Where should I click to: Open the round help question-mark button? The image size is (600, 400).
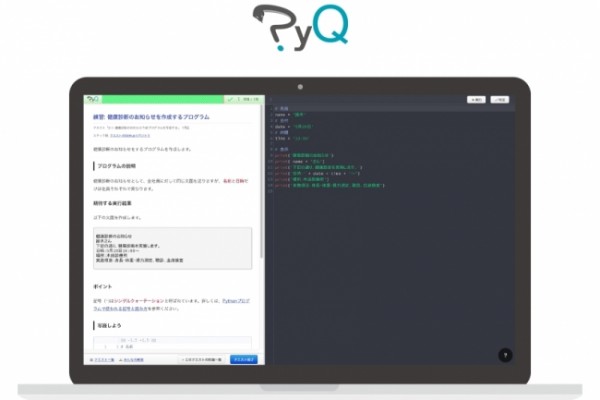click(505, 355)
